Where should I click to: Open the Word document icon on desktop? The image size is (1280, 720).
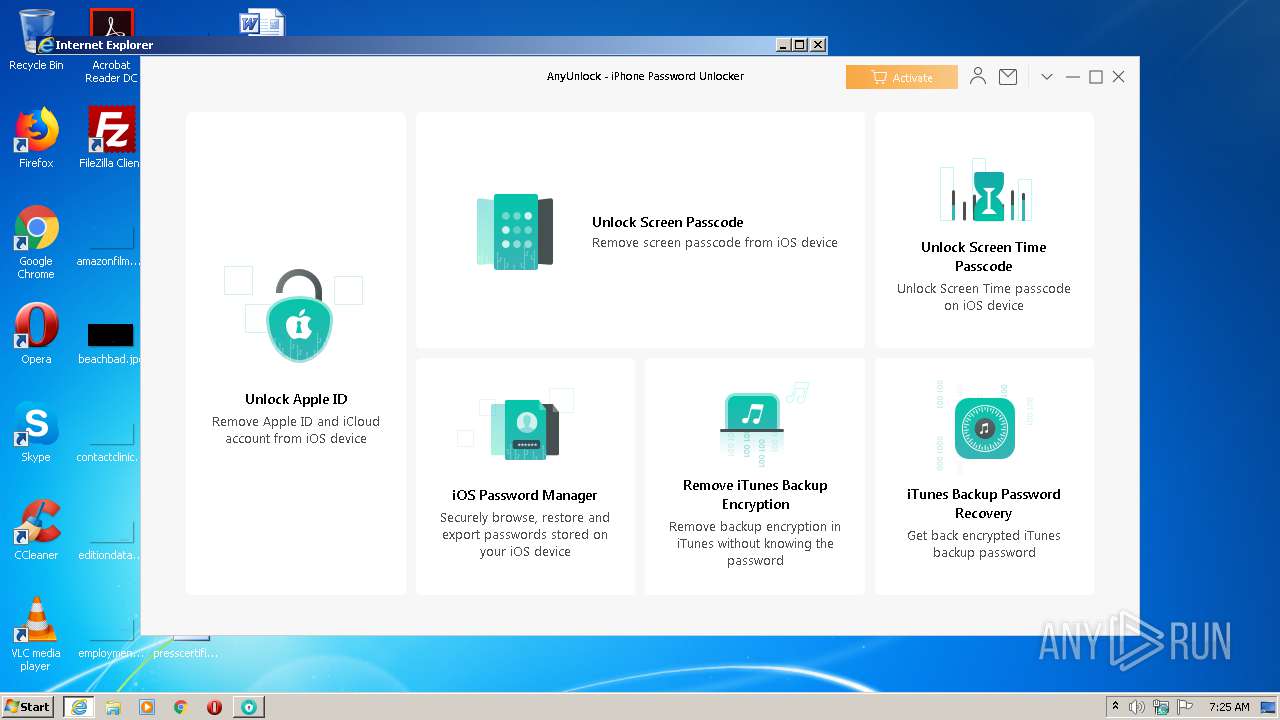(262, 23)
